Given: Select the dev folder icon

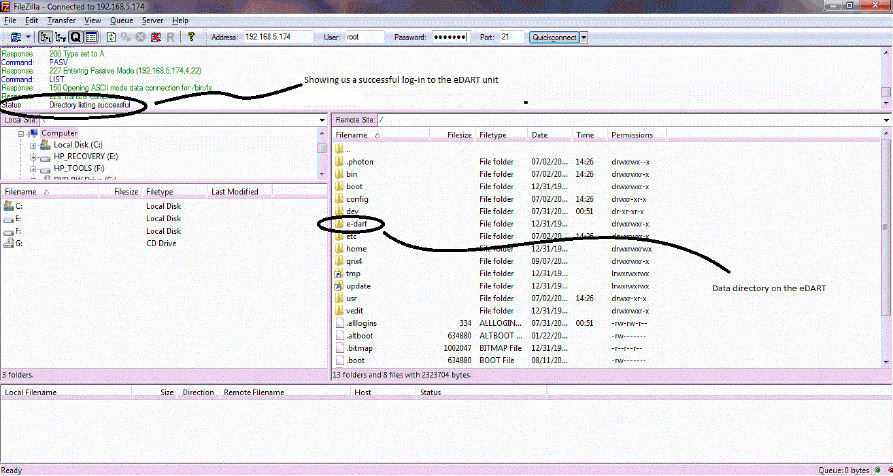Looking at the screenshot, I should point(339,211).
